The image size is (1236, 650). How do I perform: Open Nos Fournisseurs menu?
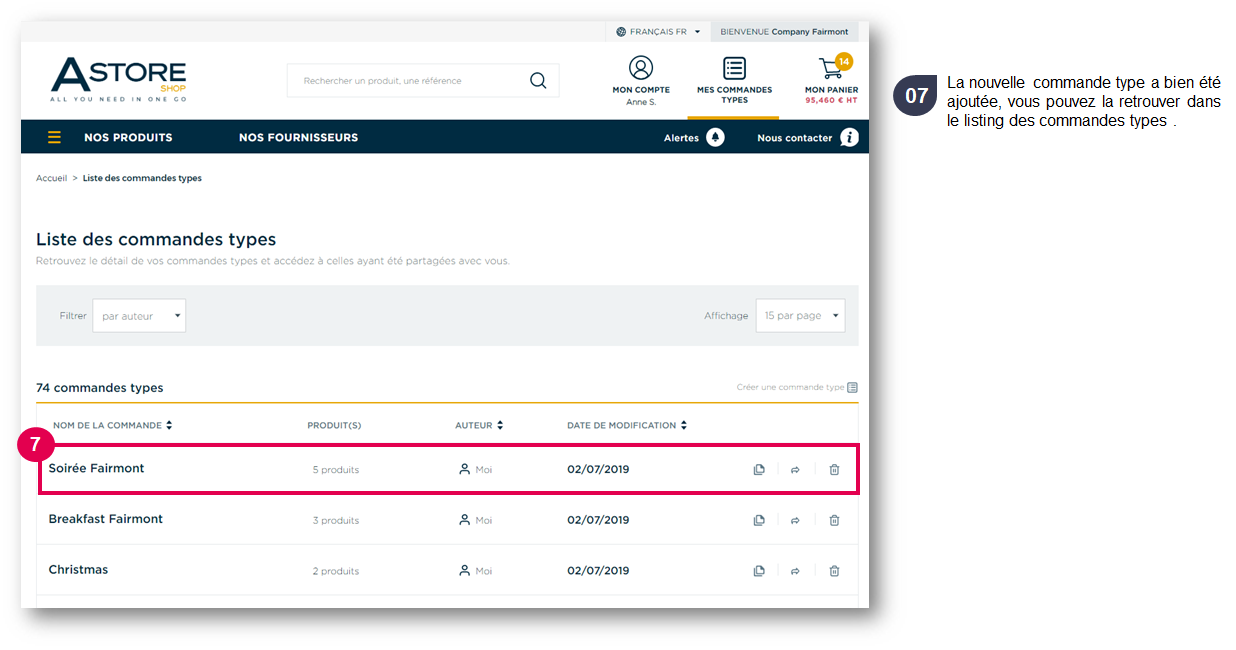(x=298, y=138)
